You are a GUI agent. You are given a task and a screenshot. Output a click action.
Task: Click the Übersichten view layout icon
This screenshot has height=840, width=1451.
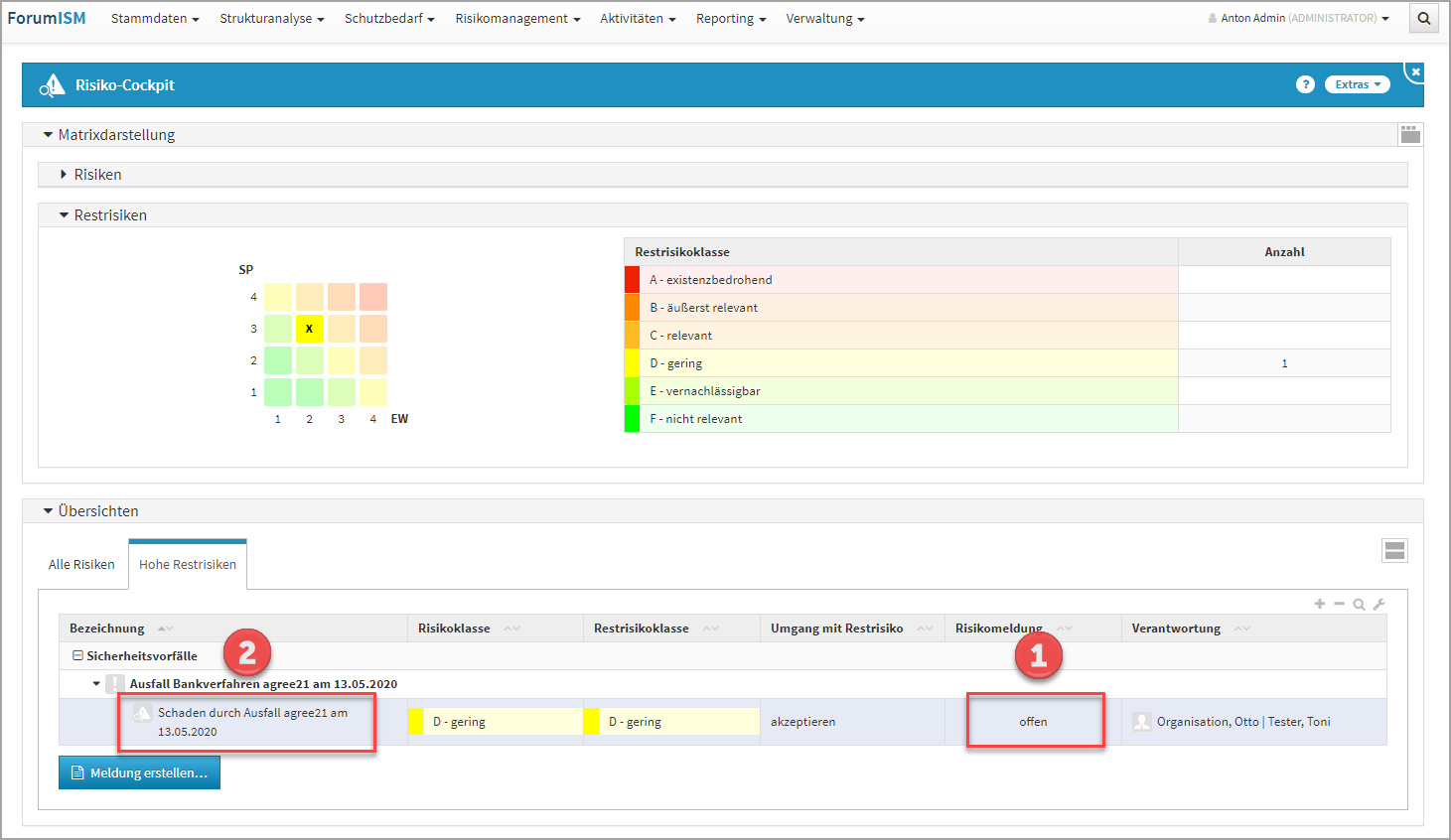[1394, 551]
